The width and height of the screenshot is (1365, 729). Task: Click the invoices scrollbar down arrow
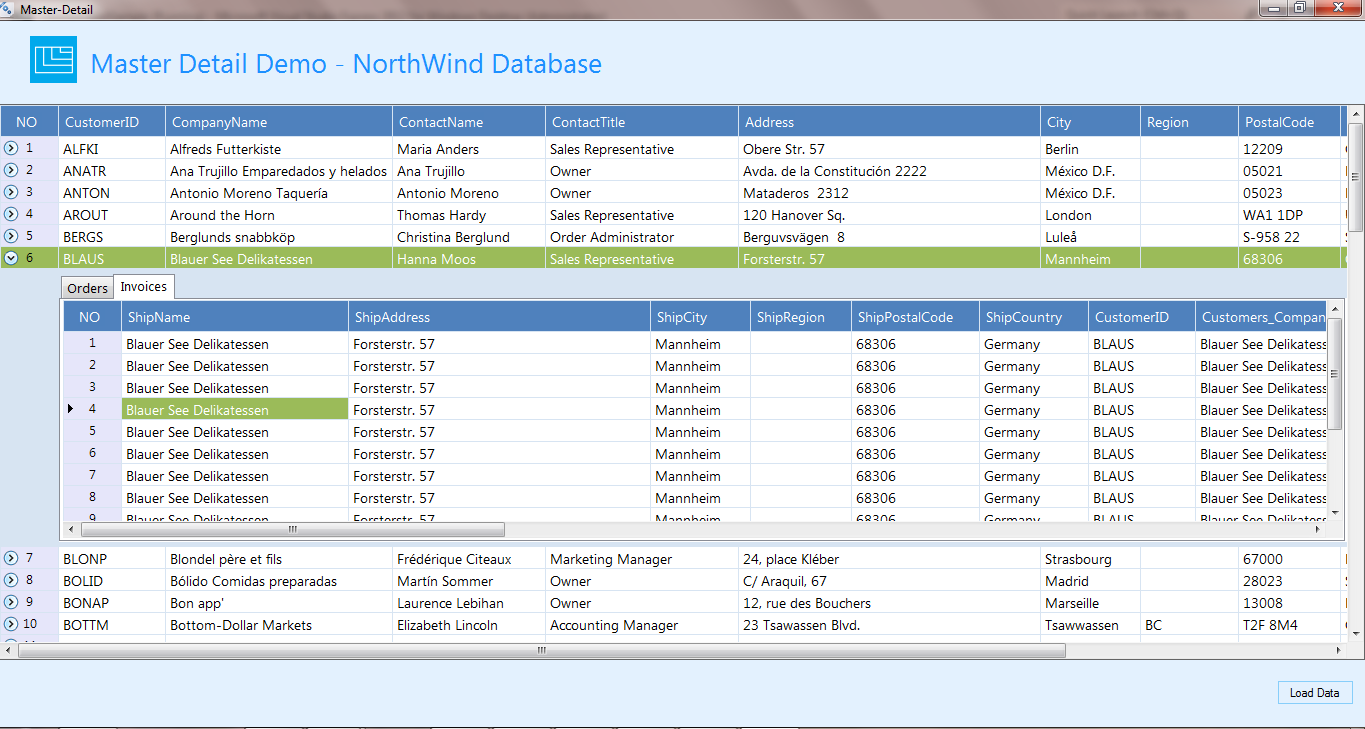[1335, 511]
